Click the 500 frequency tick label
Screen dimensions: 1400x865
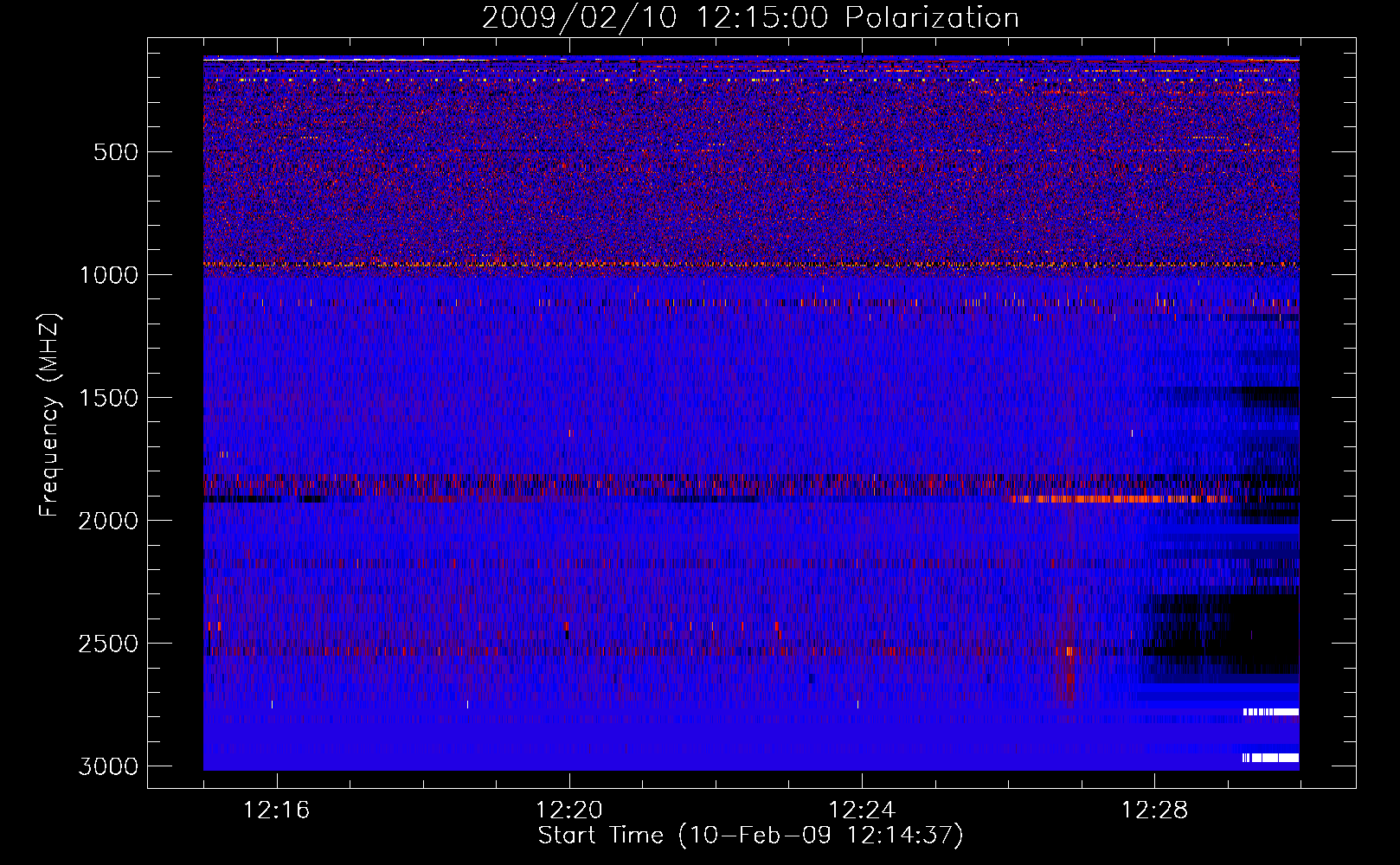point(116,152)
